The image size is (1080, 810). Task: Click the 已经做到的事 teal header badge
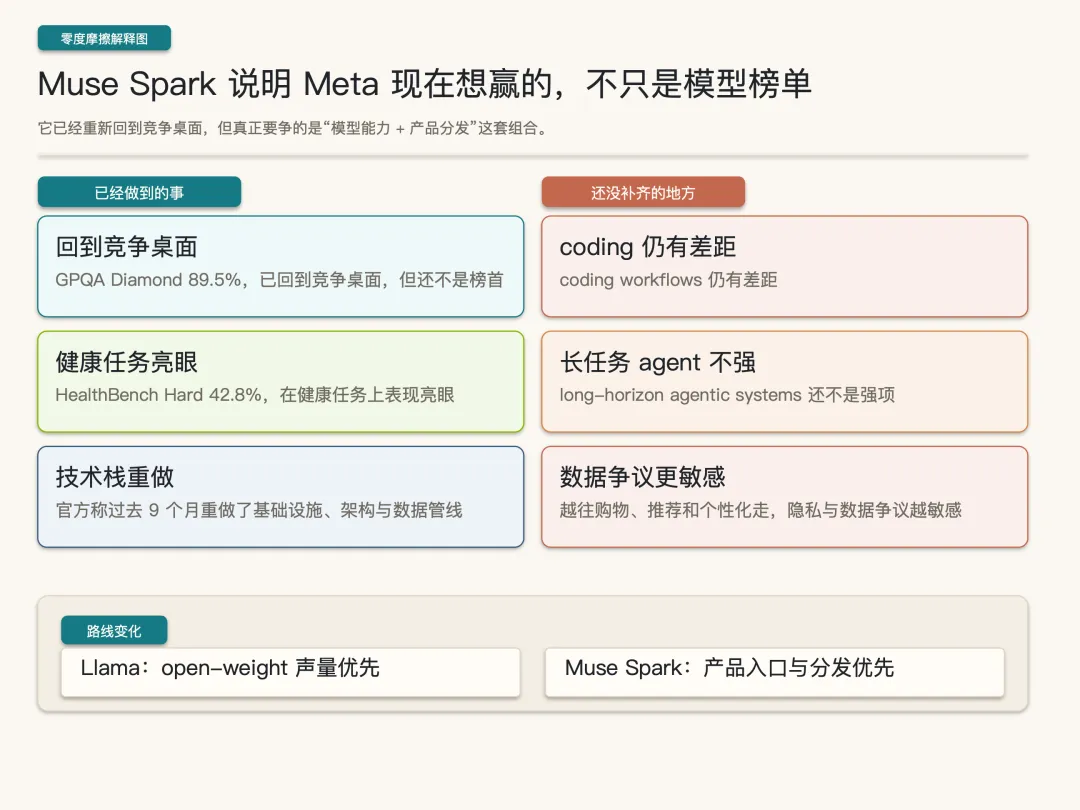[x=139, y=192]
